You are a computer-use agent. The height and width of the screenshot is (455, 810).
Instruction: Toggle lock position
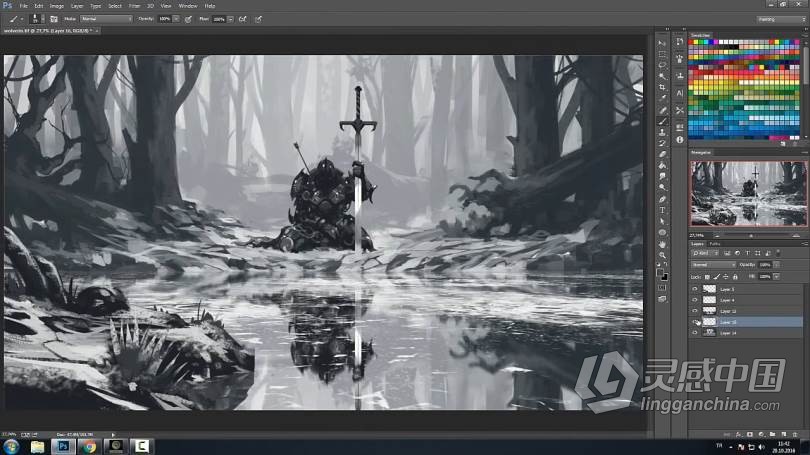726,277
